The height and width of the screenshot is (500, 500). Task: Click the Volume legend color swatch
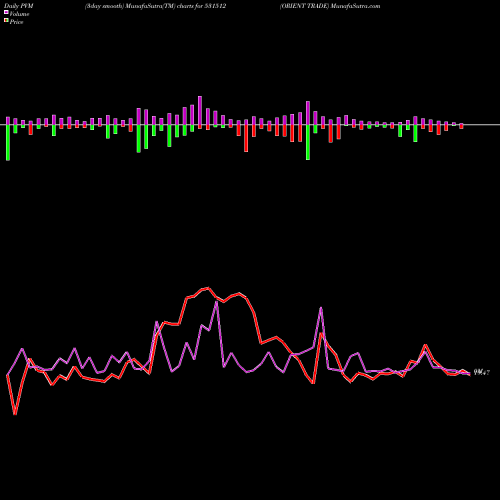click(6, 12)
